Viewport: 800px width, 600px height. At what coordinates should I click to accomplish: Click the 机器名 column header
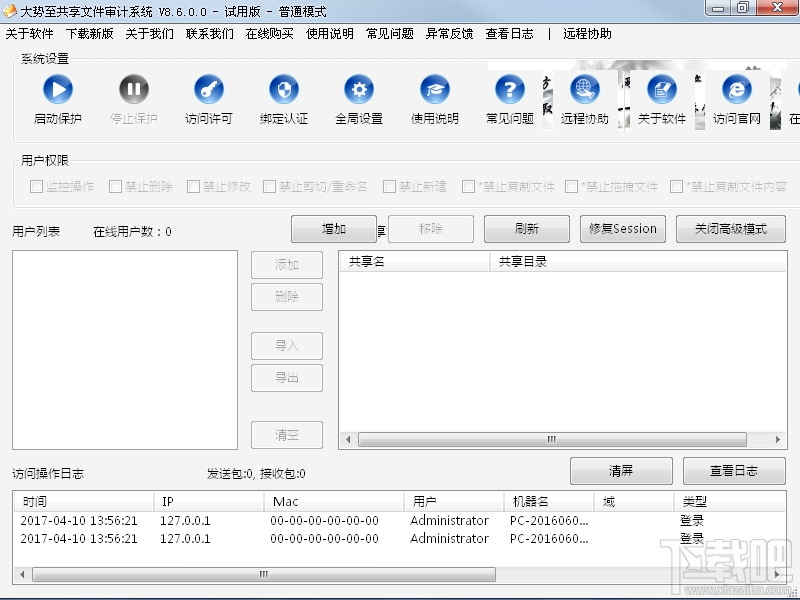pos(549,502)
